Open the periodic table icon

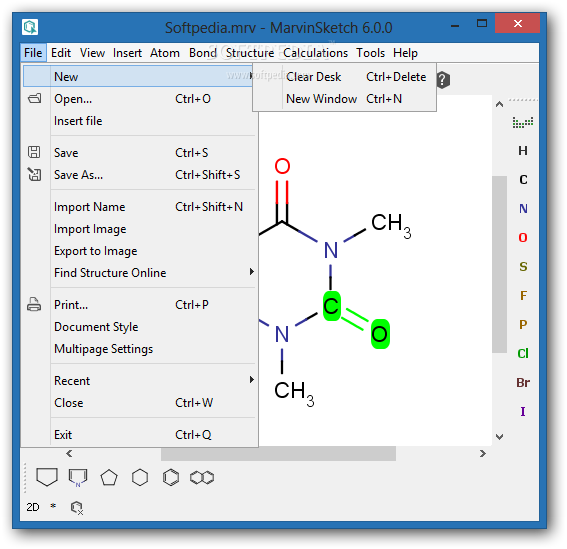click(x=523, y=123)
